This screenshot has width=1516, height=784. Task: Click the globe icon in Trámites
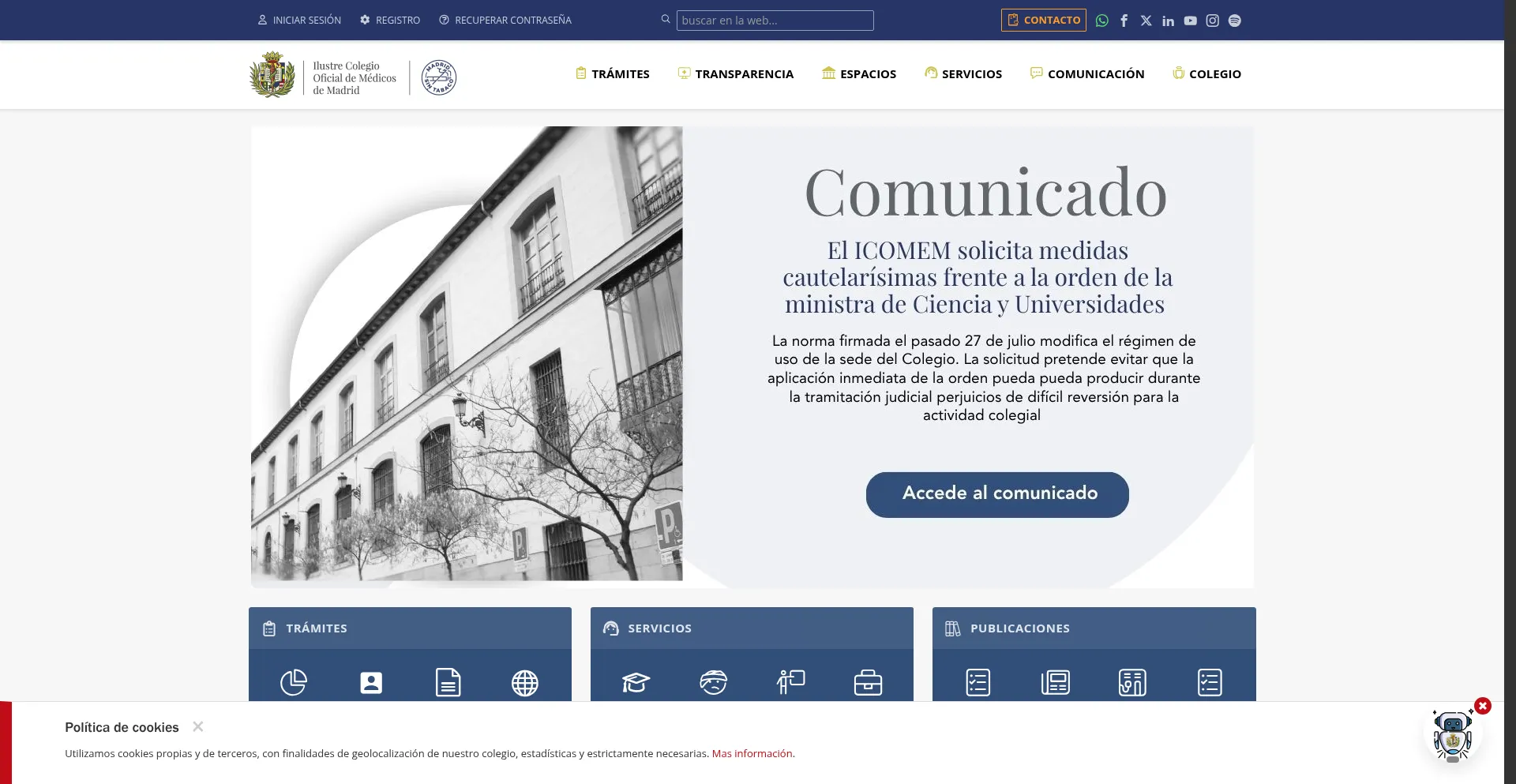pyautogui.click(x=525, y=682)
